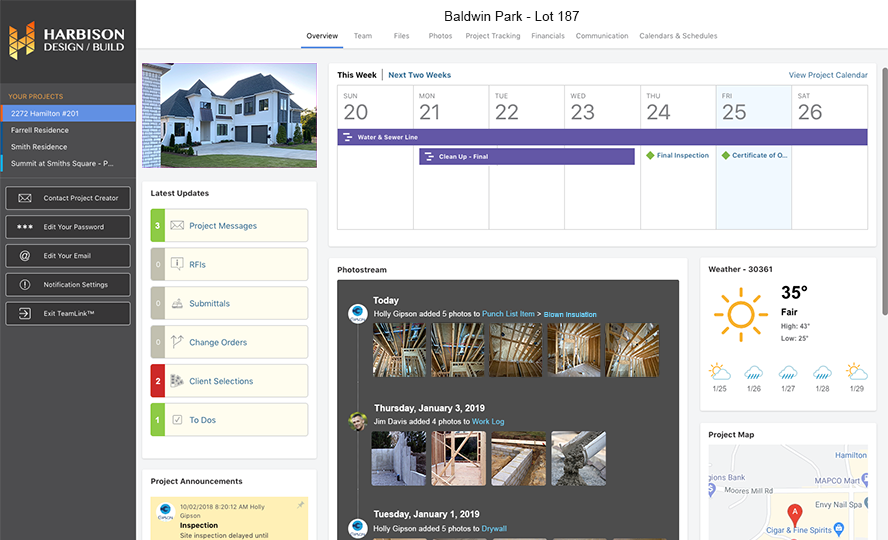Open the first Blown Insulation photo thumbnail
The width and height of the screenshot is (888, 540).
tap(398, 349)
